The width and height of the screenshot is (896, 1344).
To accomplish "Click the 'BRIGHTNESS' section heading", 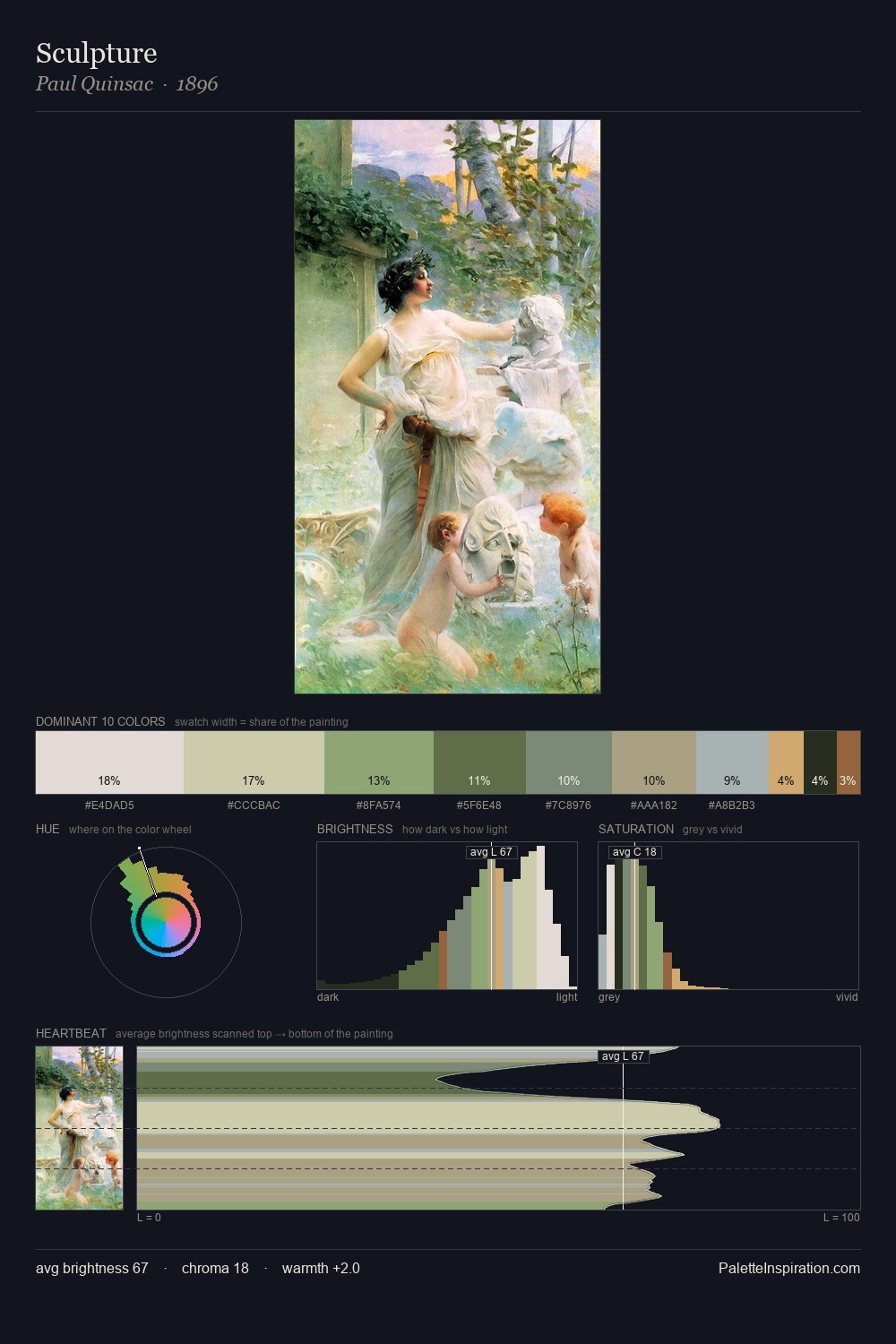I will [x=355, y=829].
